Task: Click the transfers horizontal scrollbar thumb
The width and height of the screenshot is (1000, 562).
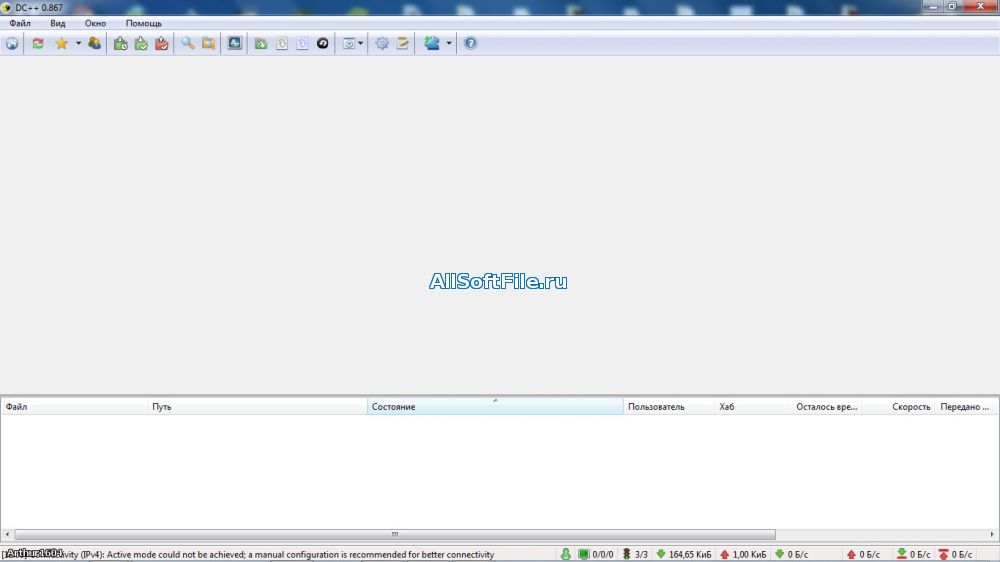Action: coord(395,534)
